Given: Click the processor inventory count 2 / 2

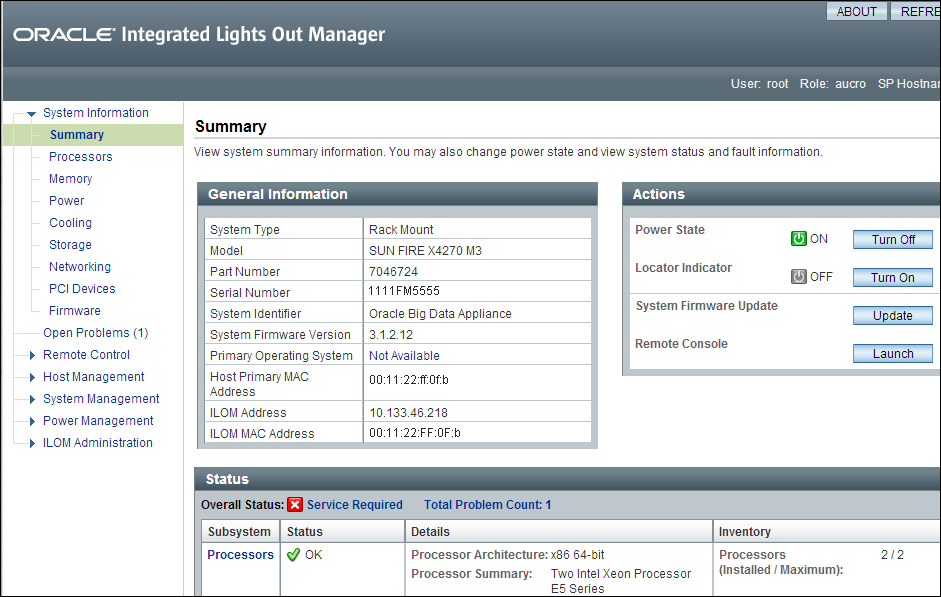Looking at the screenshot, I should pyautogui.click(x=892, y=555).
